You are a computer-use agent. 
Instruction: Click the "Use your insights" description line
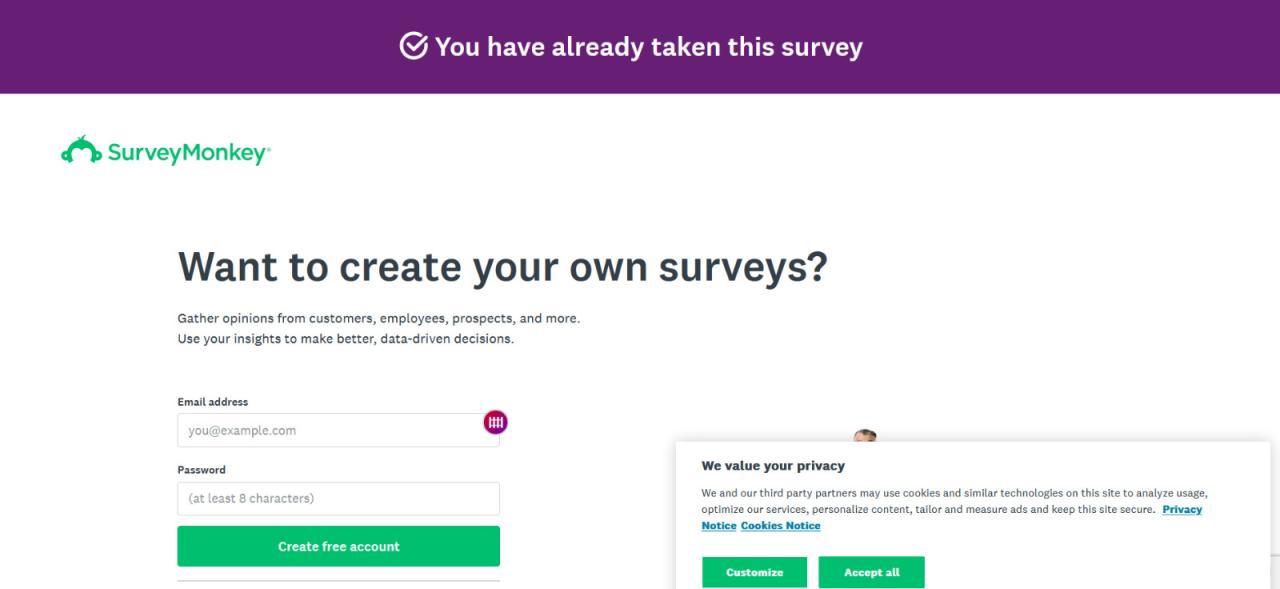[345, 339]
